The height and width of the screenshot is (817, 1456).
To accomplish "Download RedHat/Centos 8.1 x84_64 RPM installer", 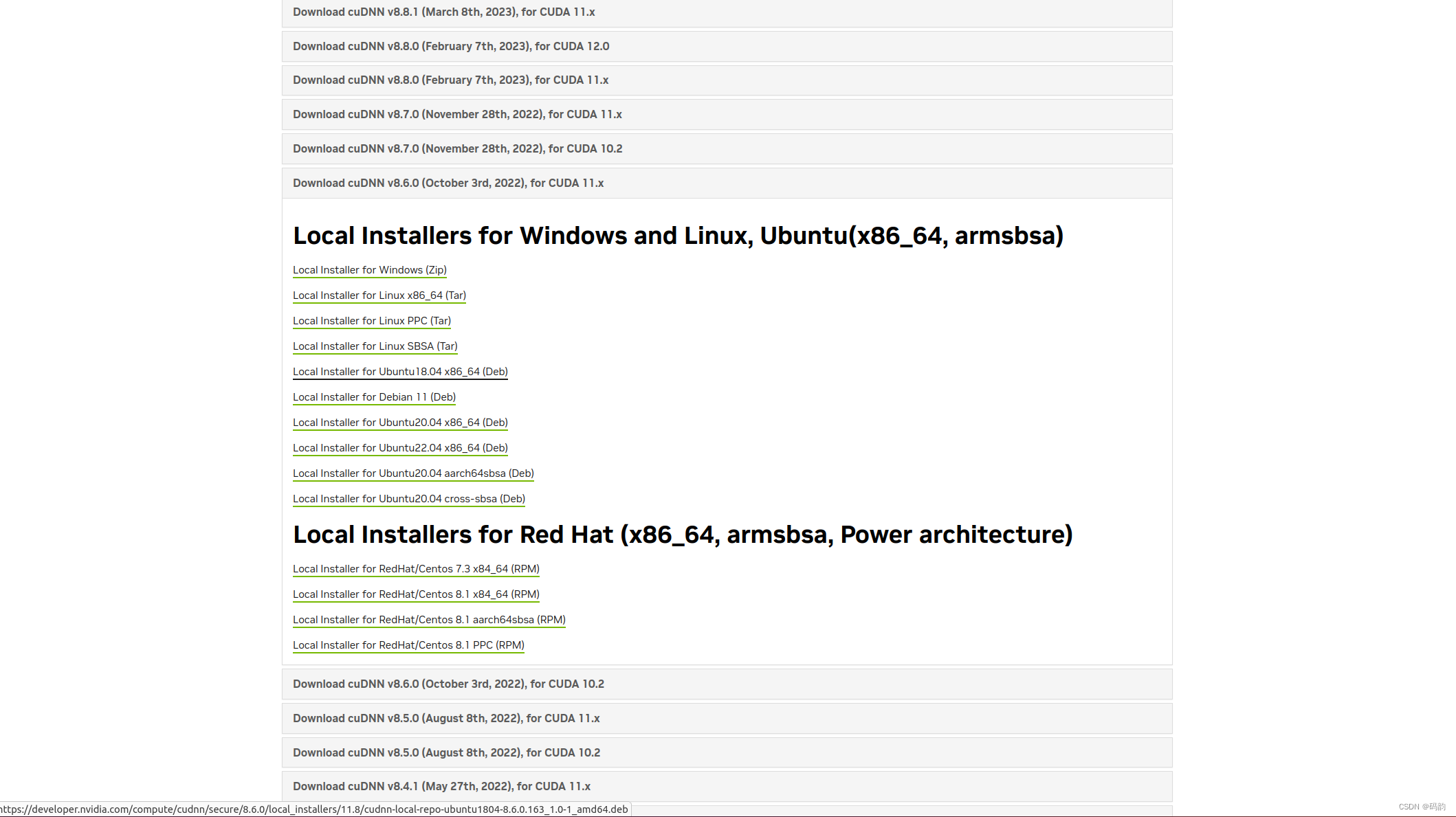I will tap(416, 594).
